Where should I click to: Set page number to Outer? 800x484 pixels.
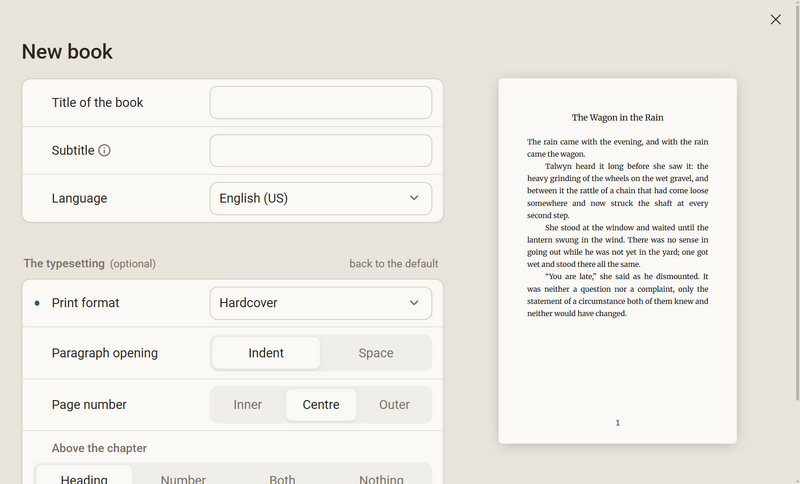tap(394, 404)
